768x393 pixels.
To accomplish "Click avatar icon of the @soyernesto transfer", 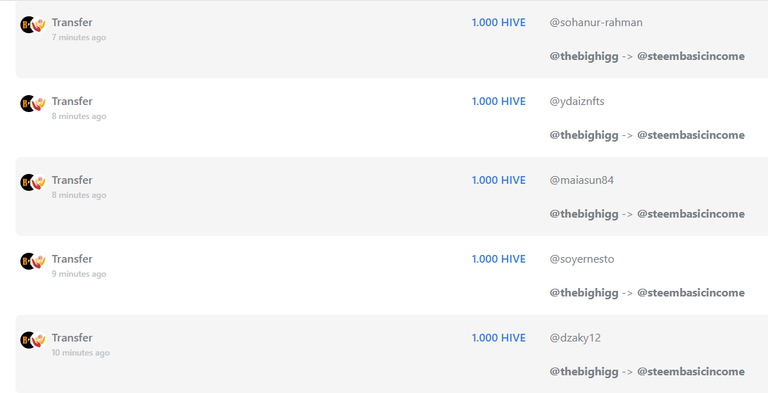I will 33,261.
